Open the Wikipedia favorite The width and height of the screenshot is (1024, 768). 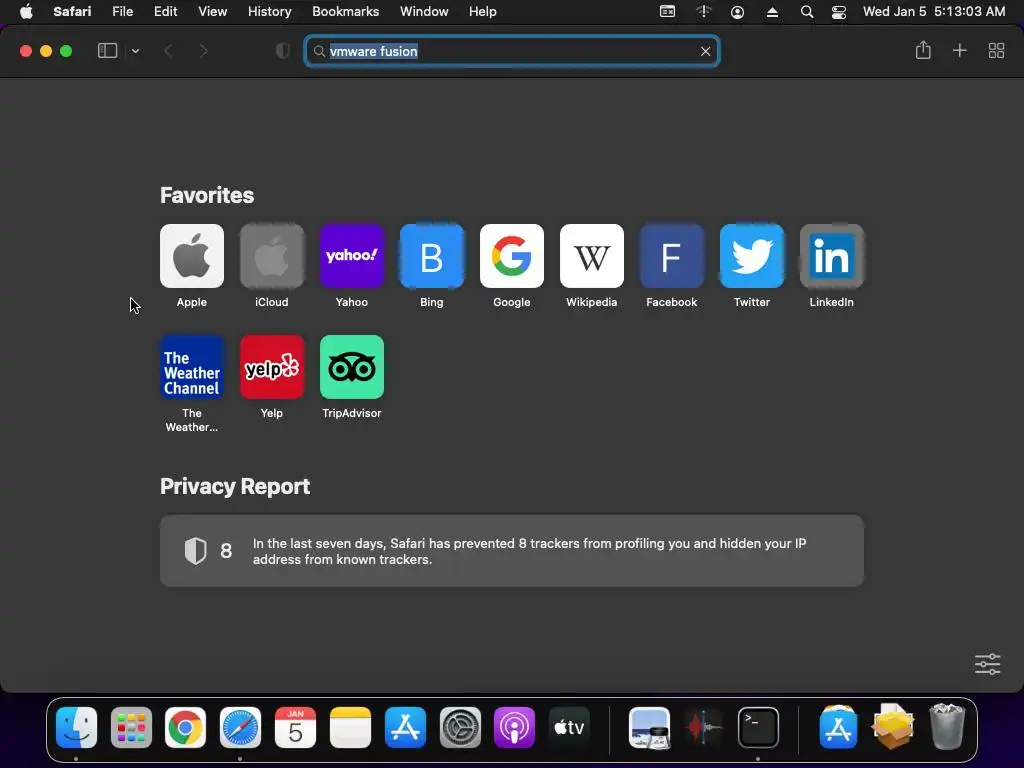[x=592, y=256]
